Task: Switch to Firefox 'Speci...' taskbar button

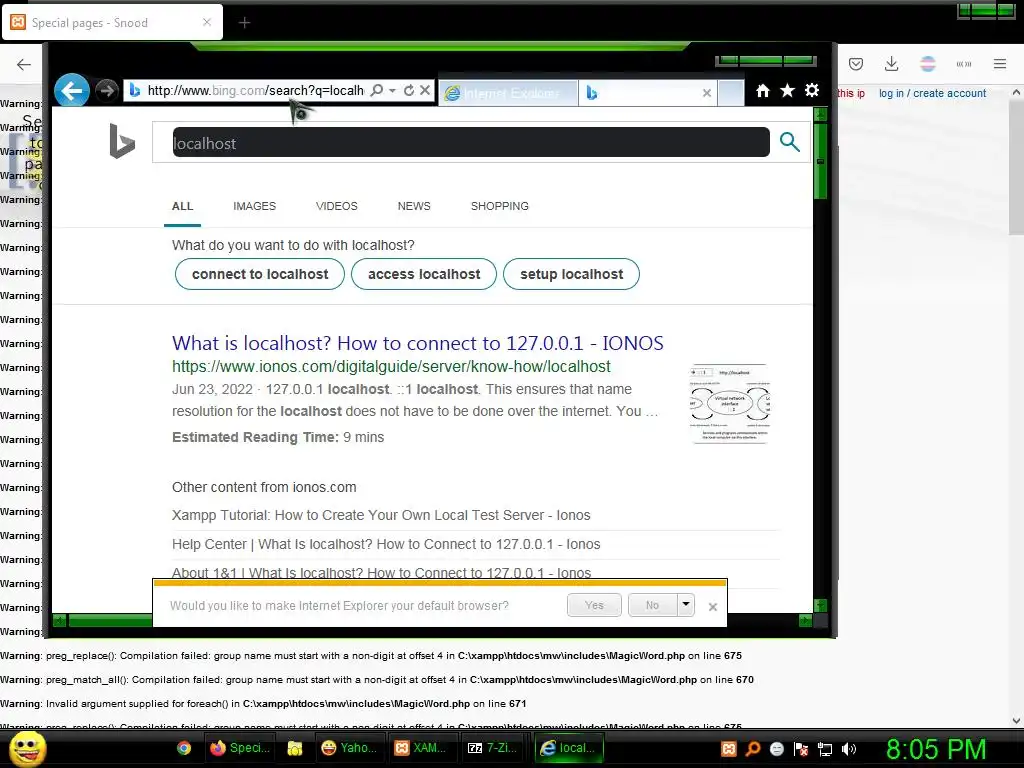Action: (239, 748)
